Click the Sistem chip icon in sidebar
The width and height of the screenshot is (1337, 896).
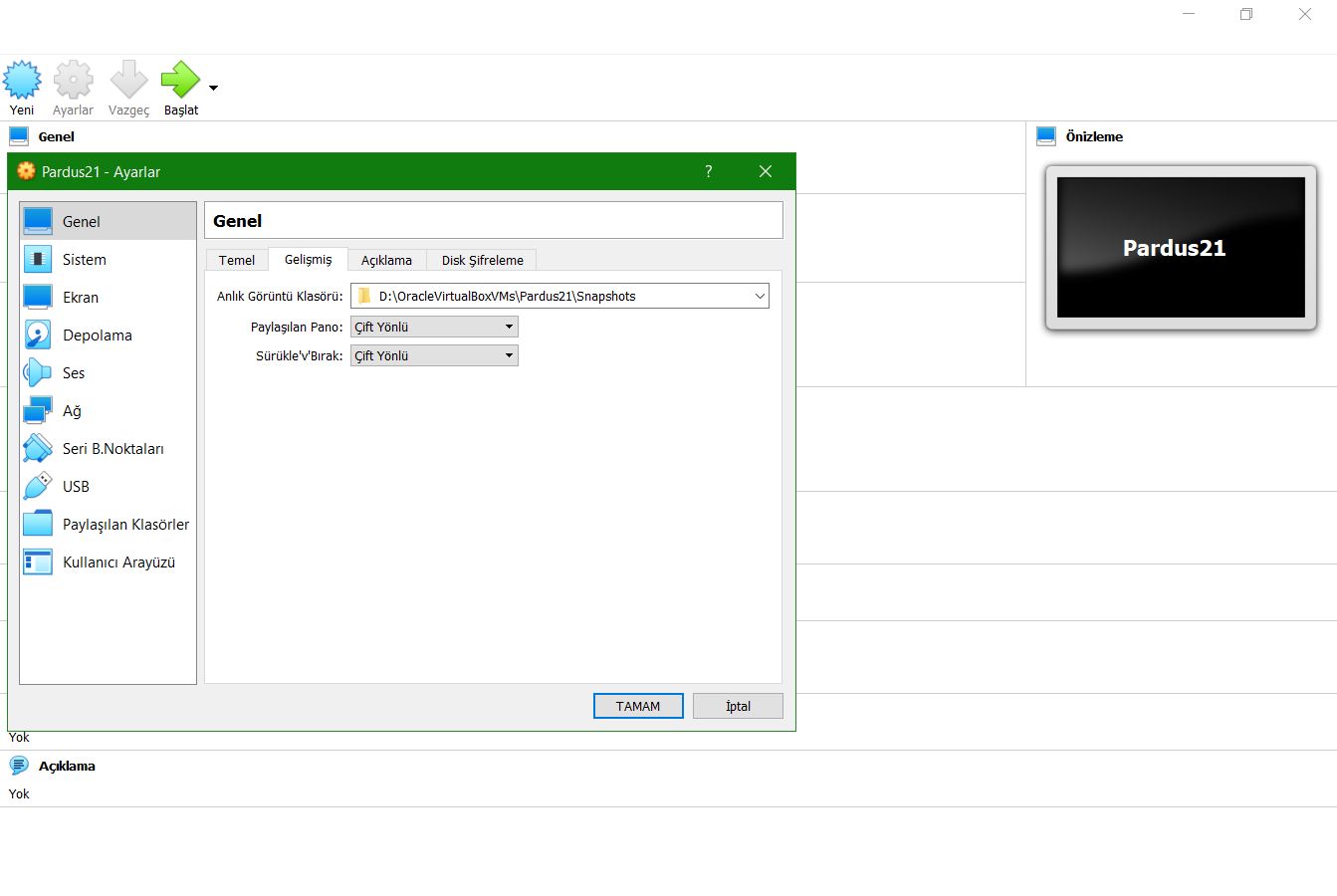tap(38, 259)
